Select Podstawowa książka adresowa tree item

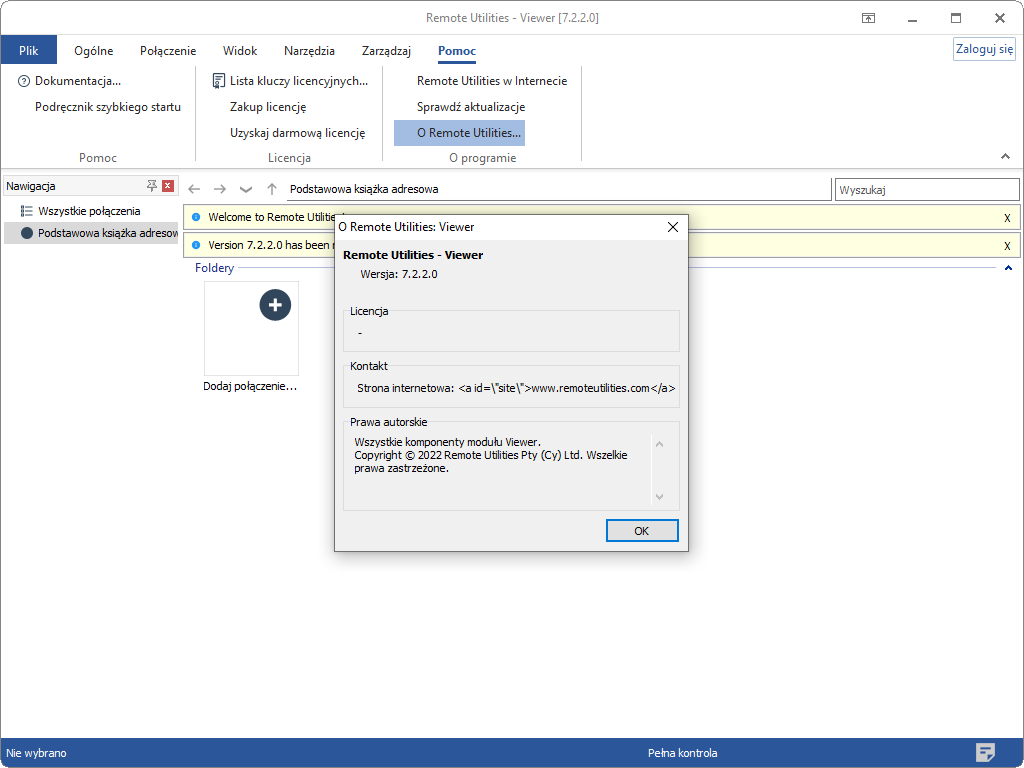coord(91,232)
